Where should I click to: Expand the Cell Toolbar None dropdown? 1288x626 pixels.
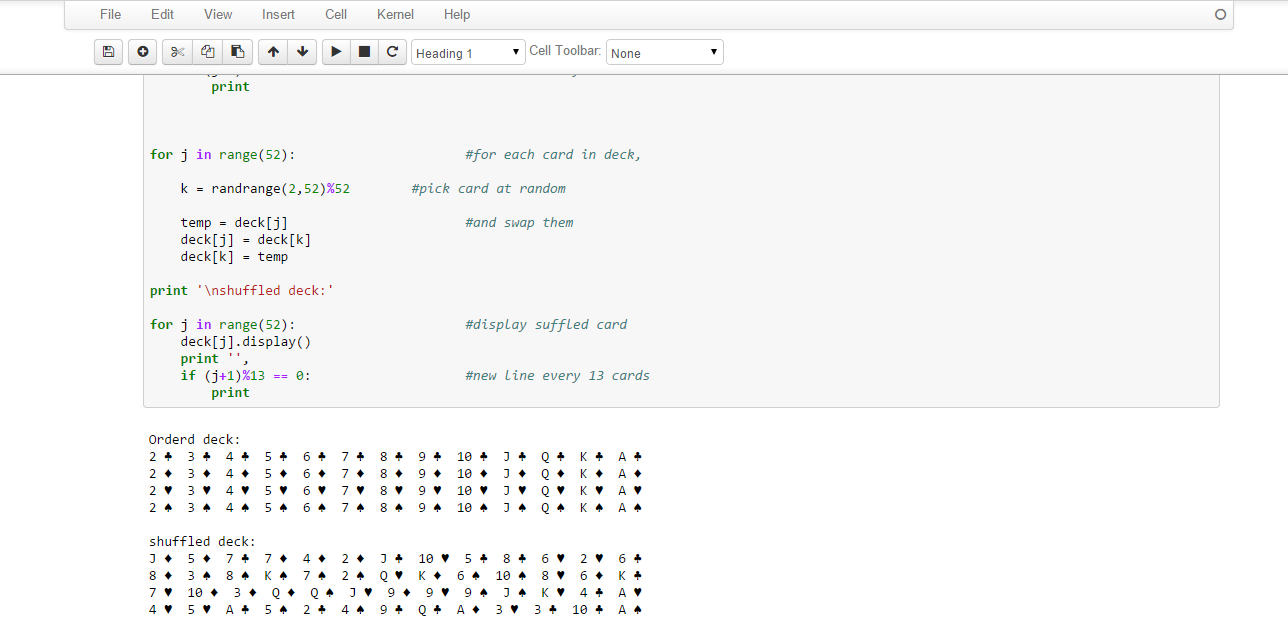point(664,53)
